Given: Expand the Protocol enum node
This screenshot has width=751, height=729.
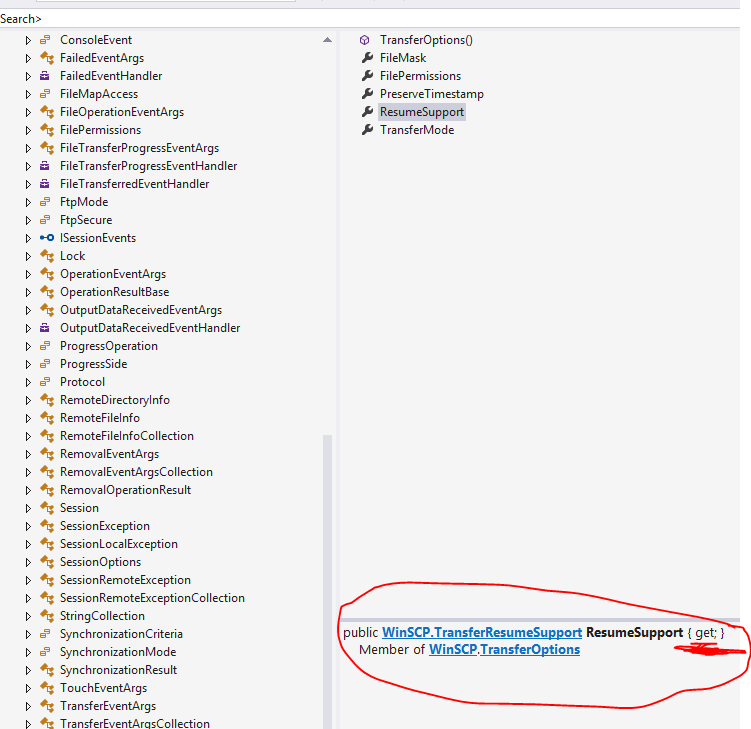Looking at the screenshot, I should pos(28,382).
